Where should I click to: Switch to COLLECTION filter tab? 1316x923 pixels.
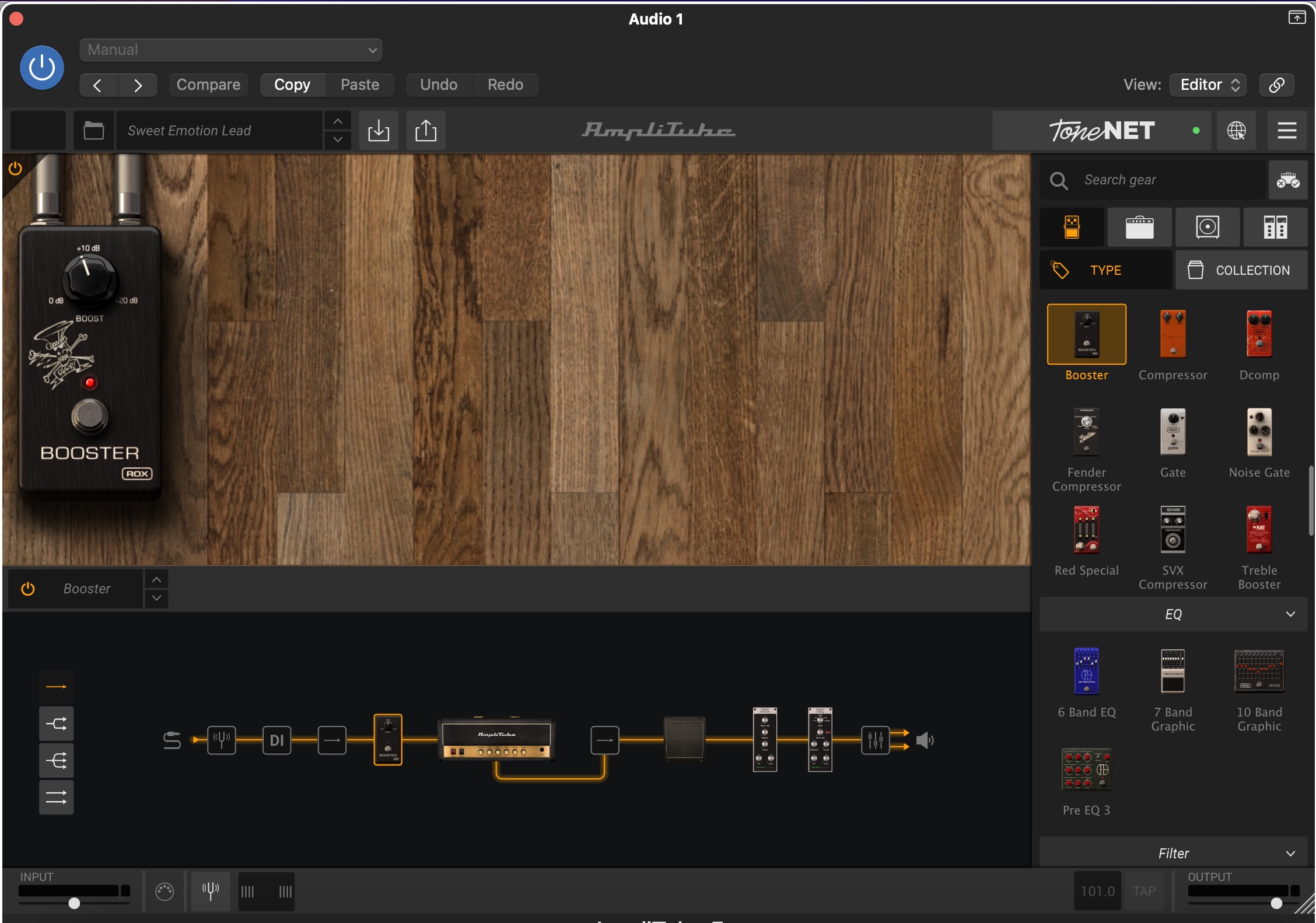1241,270
